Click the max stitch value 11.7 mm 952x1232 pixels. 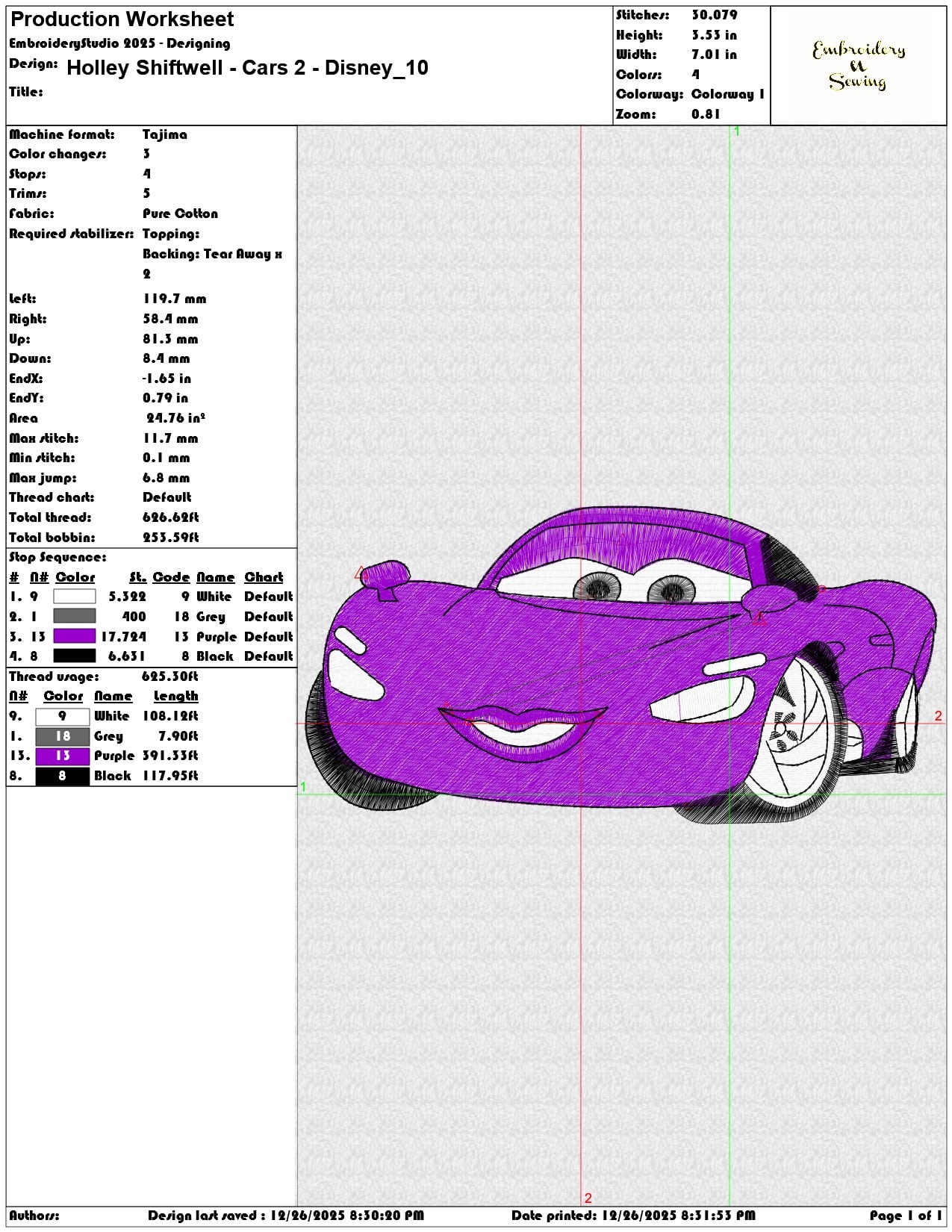pyautogui.click(x=170, y=438)
